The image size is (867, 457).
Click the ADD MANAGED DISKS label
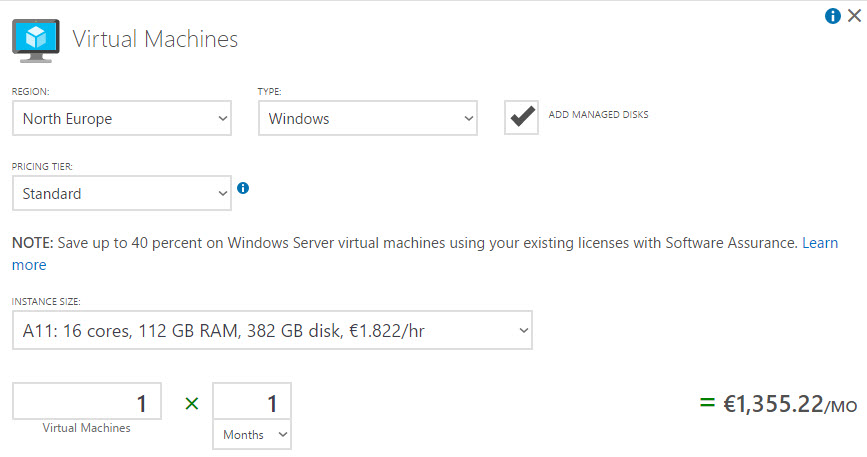tap(598, 114)
